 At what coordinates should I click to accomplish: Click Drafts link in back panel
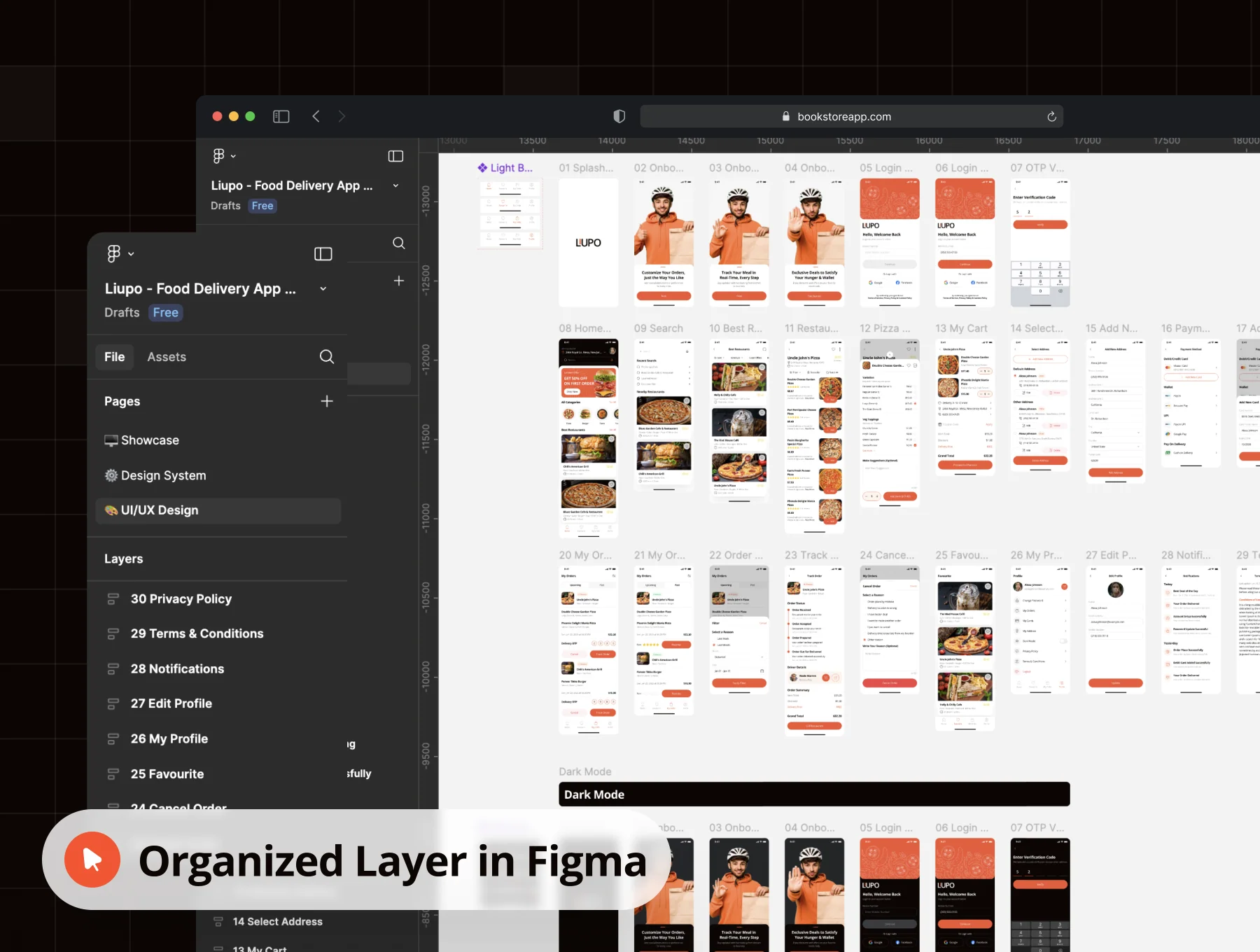pyautogui.click(x=225, y=206)
